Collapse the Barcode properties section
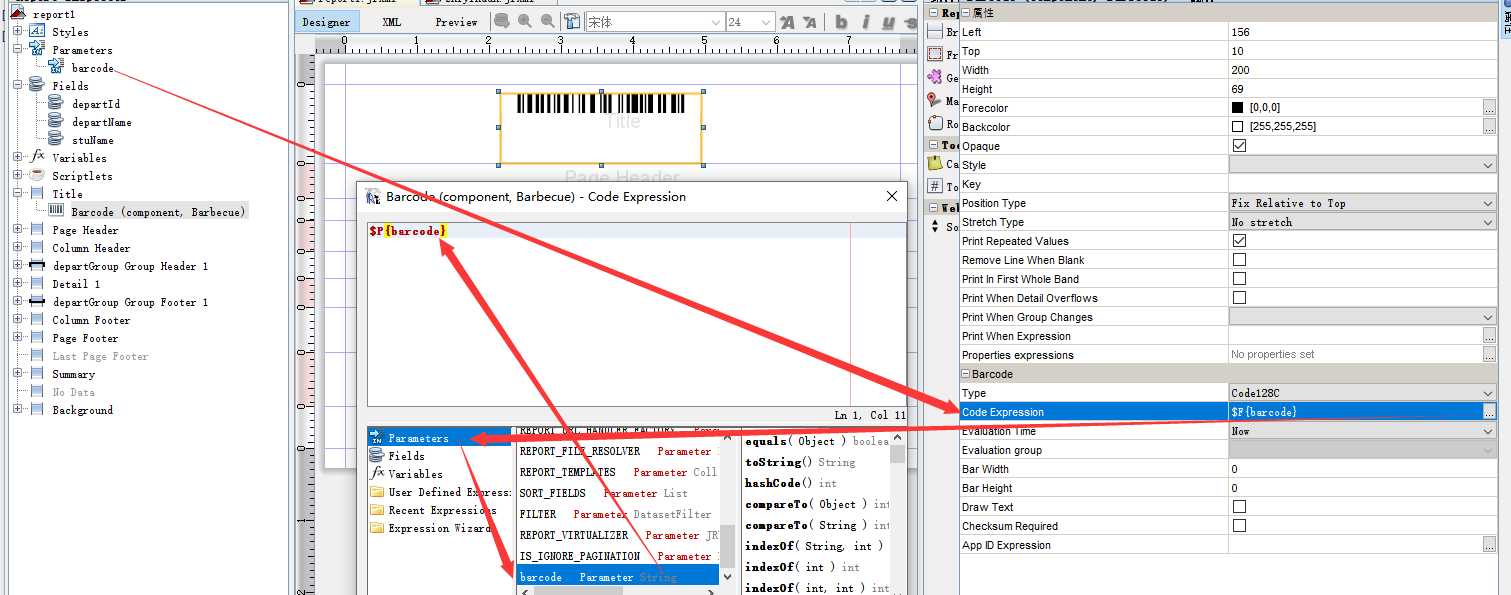 966,374
